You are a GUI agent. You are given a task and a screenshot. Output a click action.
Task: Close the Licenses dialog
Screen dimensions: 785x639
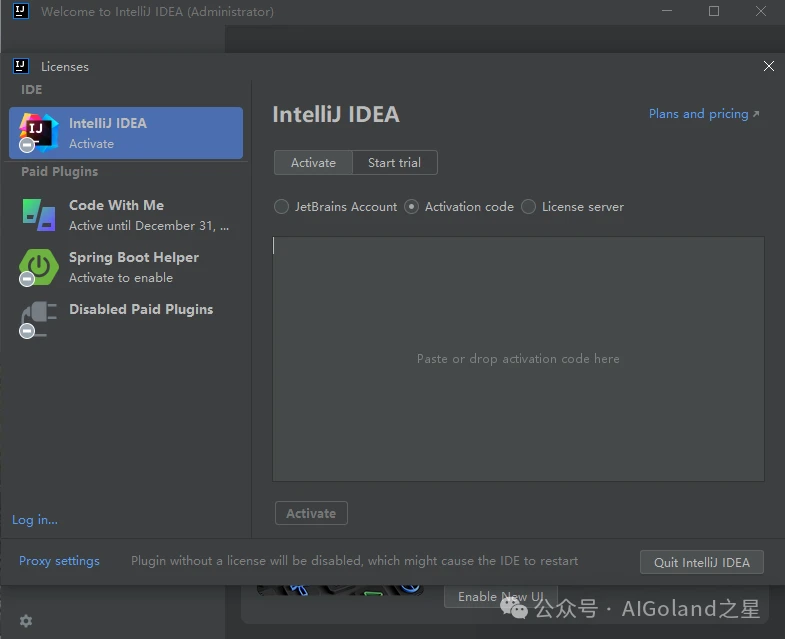pyautogui.click(x=768, y=66)
